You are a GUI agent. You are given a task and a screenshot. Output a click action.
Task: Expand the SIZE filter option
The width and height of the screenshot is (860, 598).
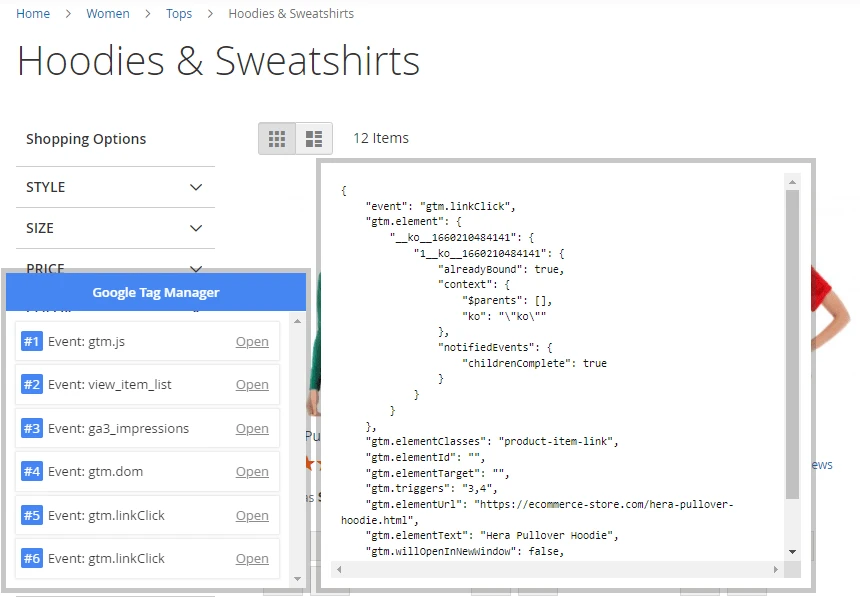(115, 228)
